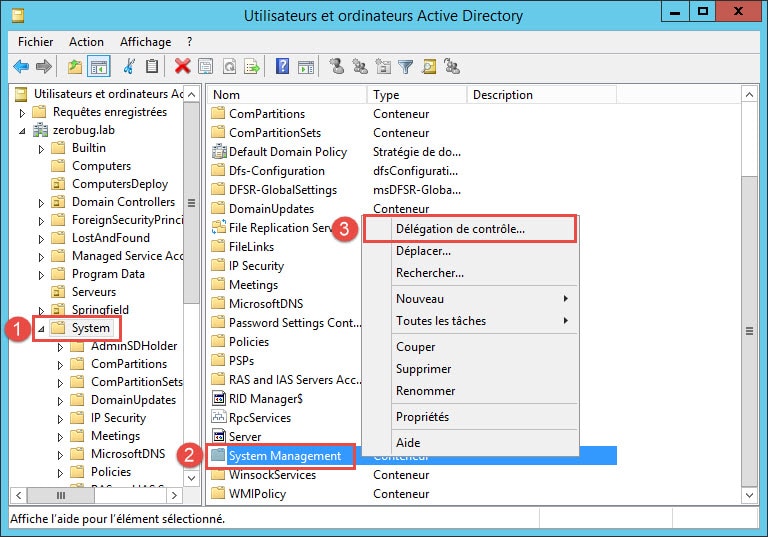This screenshot has width=768, height=537.
Task: Choose Délégation de contrôle... from context menu
Action: [470, 229]
